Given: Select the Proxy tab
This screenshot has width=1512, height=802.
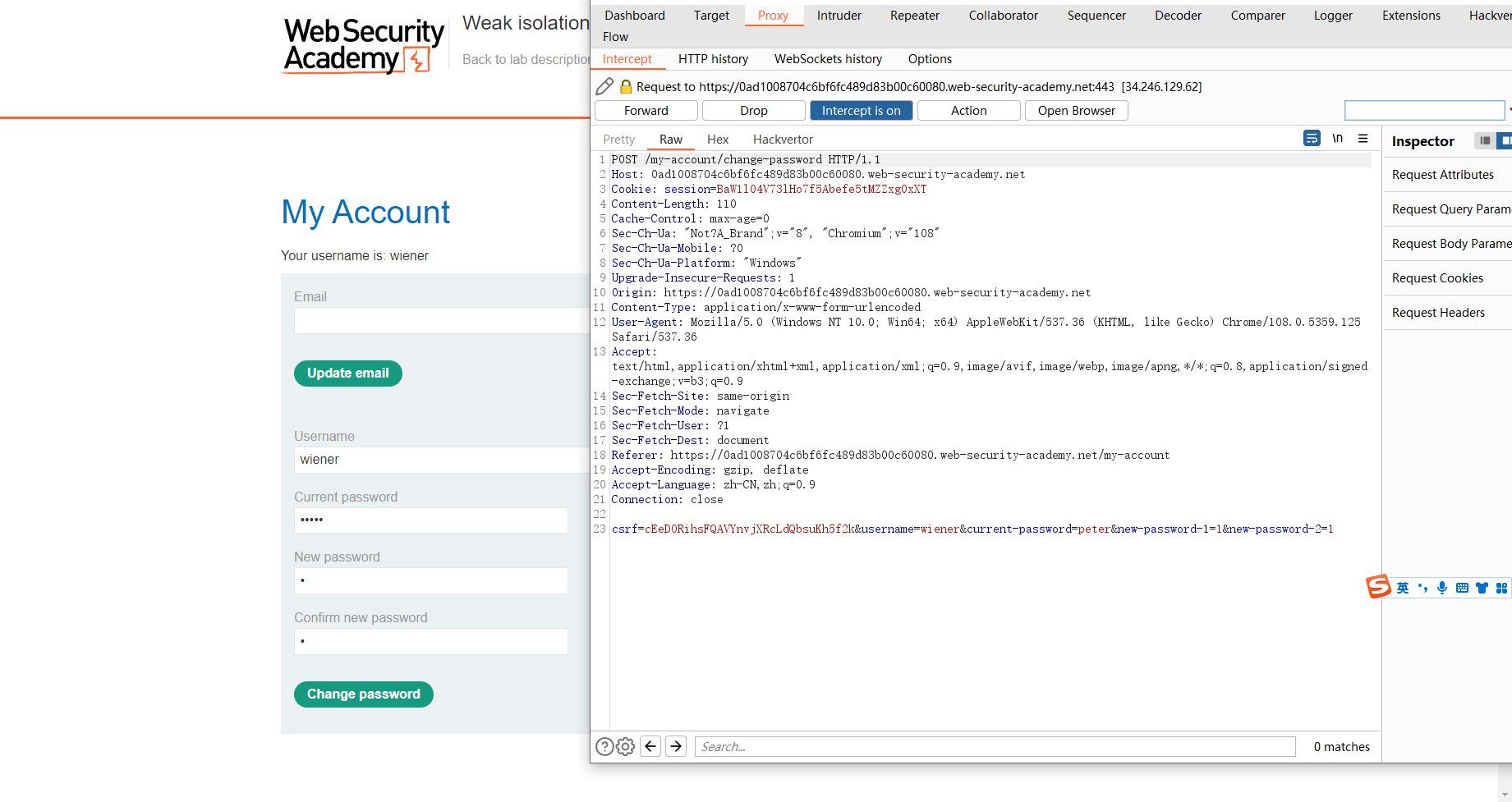Looking at the screenshot, I should (773, 16).
